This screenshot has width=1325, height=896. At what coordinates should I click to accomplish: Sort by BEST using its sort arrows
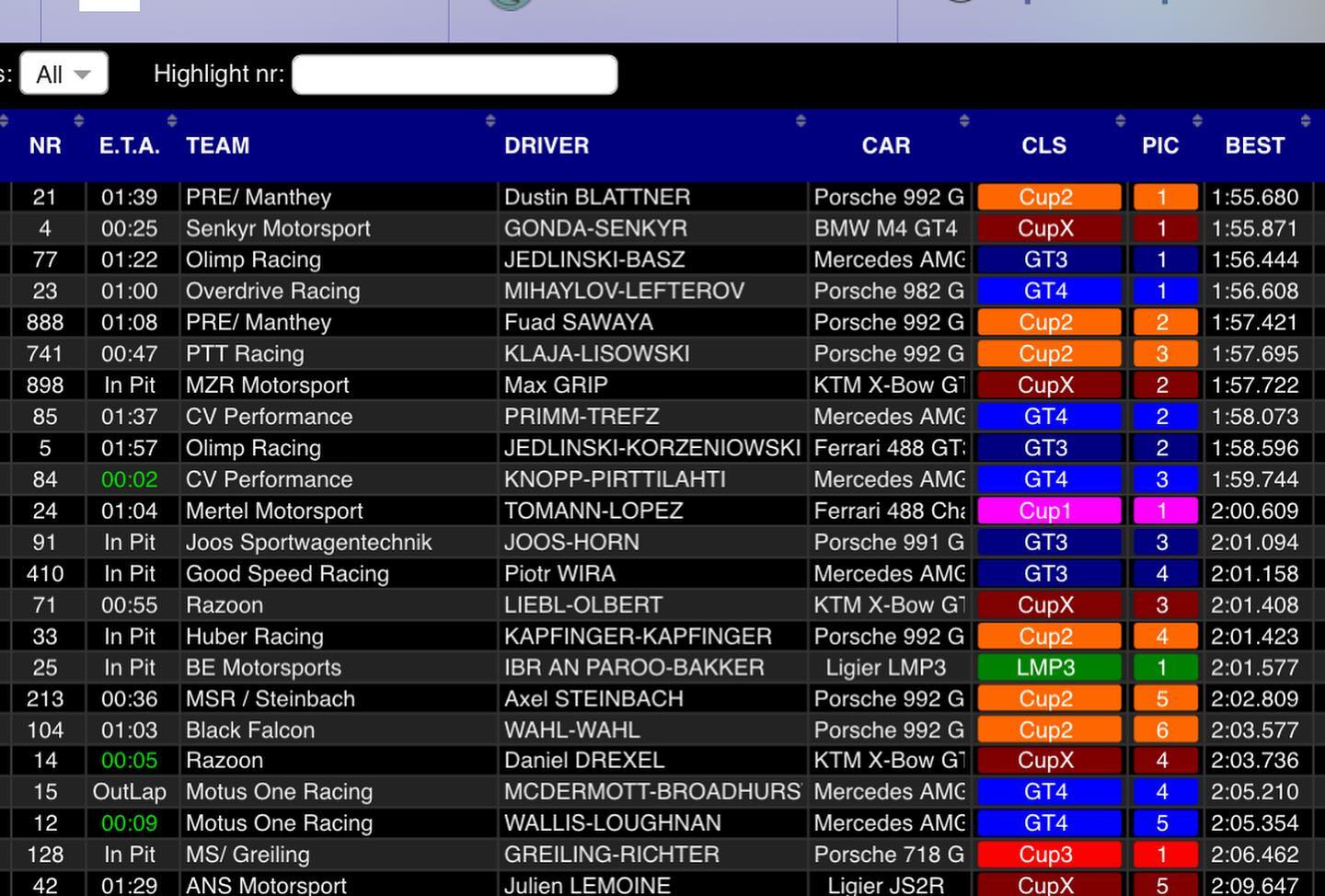click(x=1306, y=121)
